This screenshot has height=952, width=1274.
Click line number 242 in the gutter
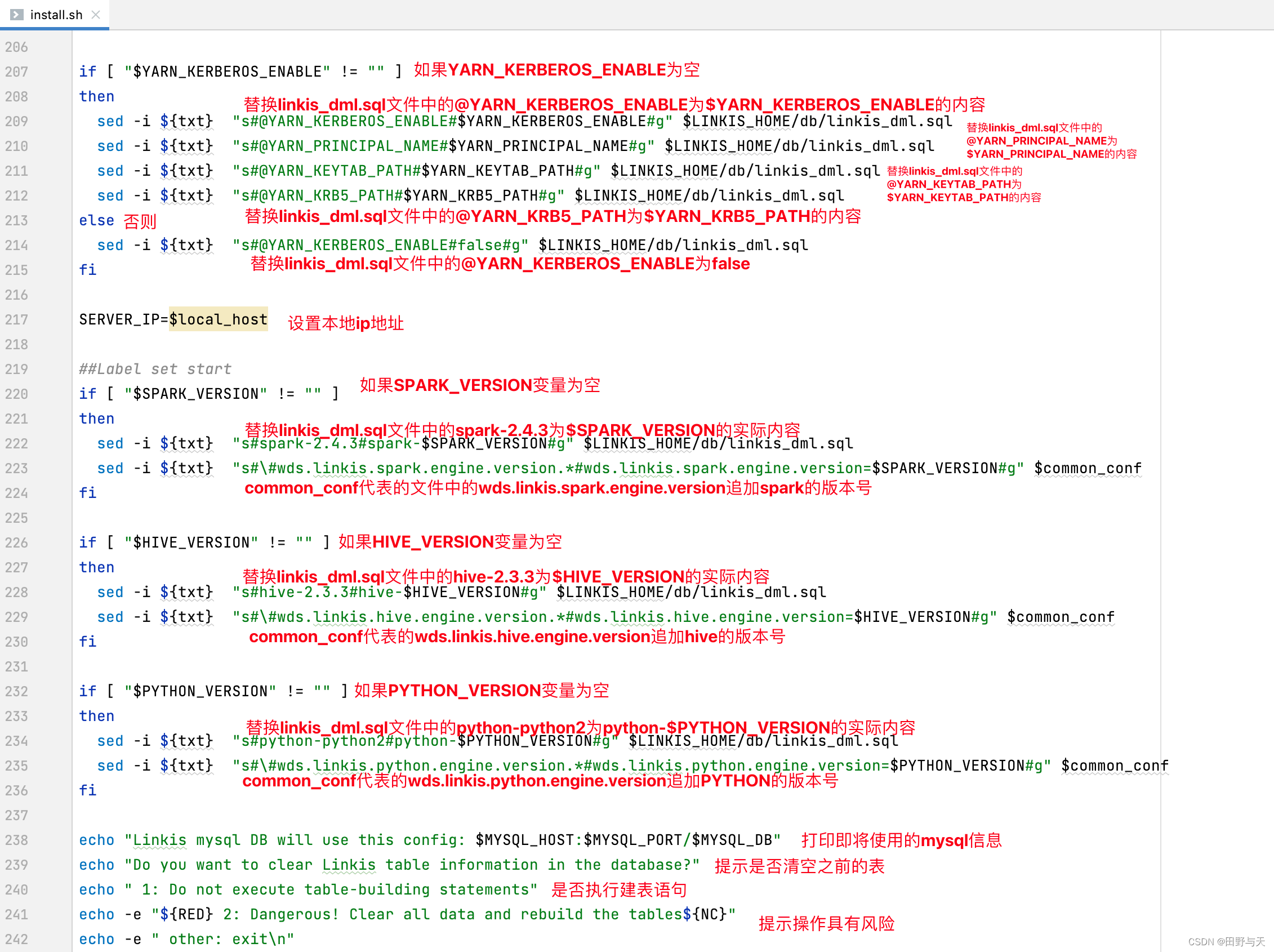tap(17, 938)
